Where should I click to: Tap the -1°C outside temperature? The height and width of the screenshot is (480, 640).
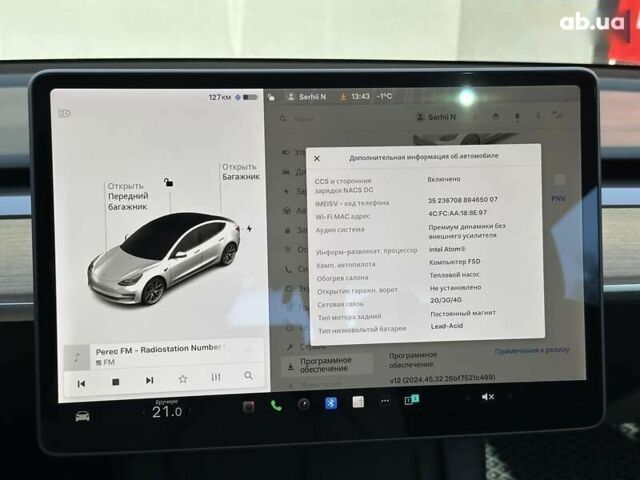(384, 96)
